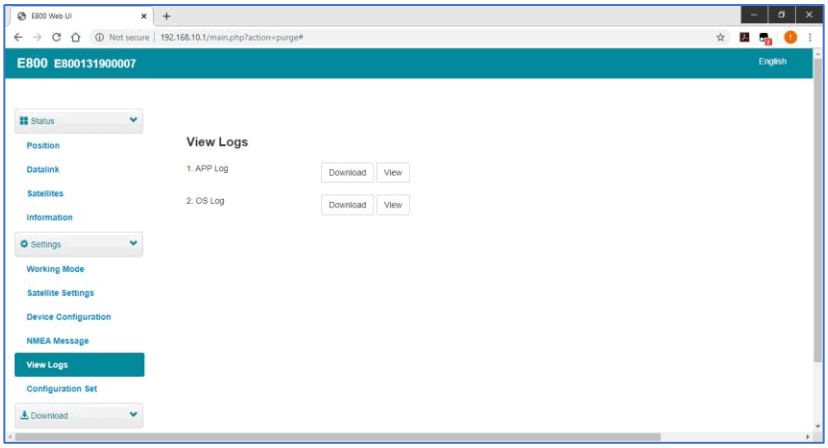The image size is (828, 448).
Task: Click serial number E800131900007
Action: click(x=95, y=64)
